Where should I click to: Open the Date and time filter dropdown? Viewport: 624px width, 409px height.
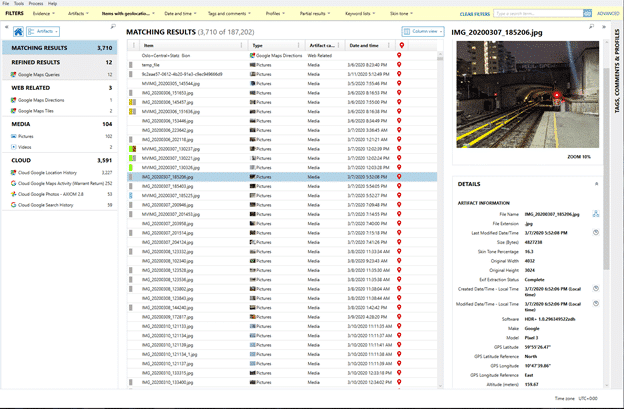tap(180, 14)
